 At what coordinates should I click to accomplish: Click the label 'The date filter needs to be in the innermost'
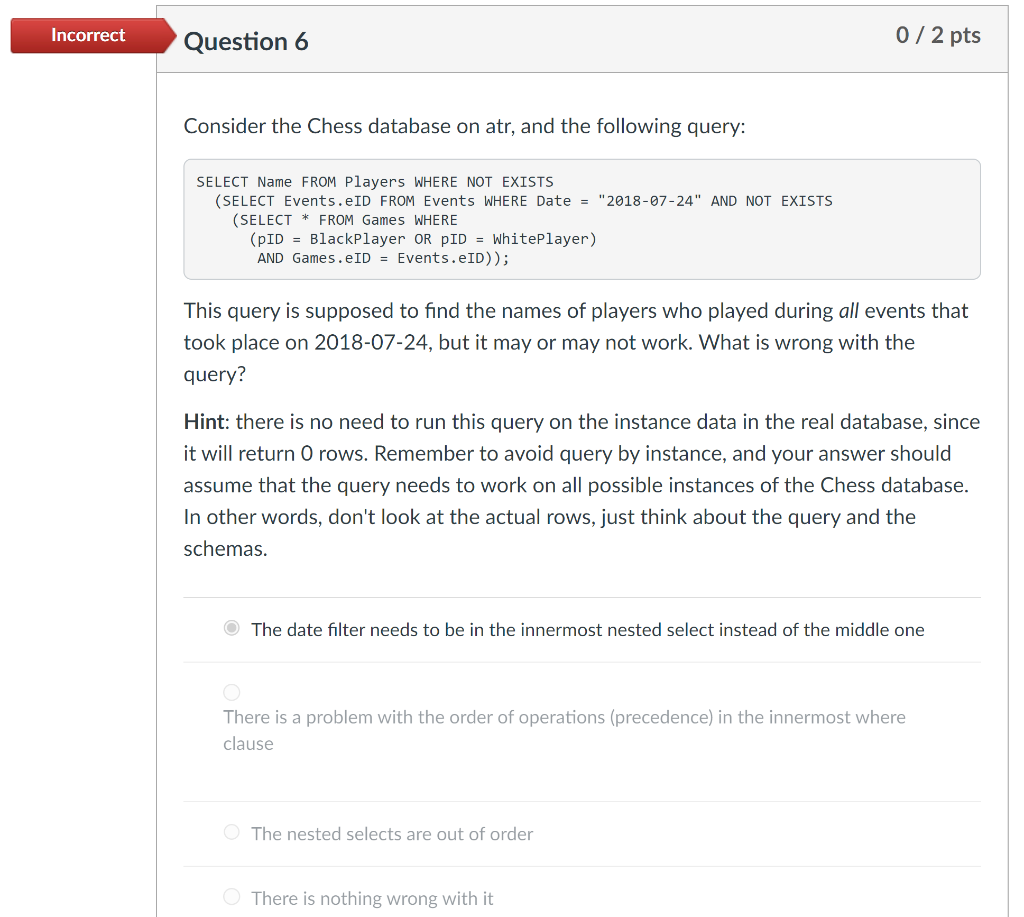[588, 630]
